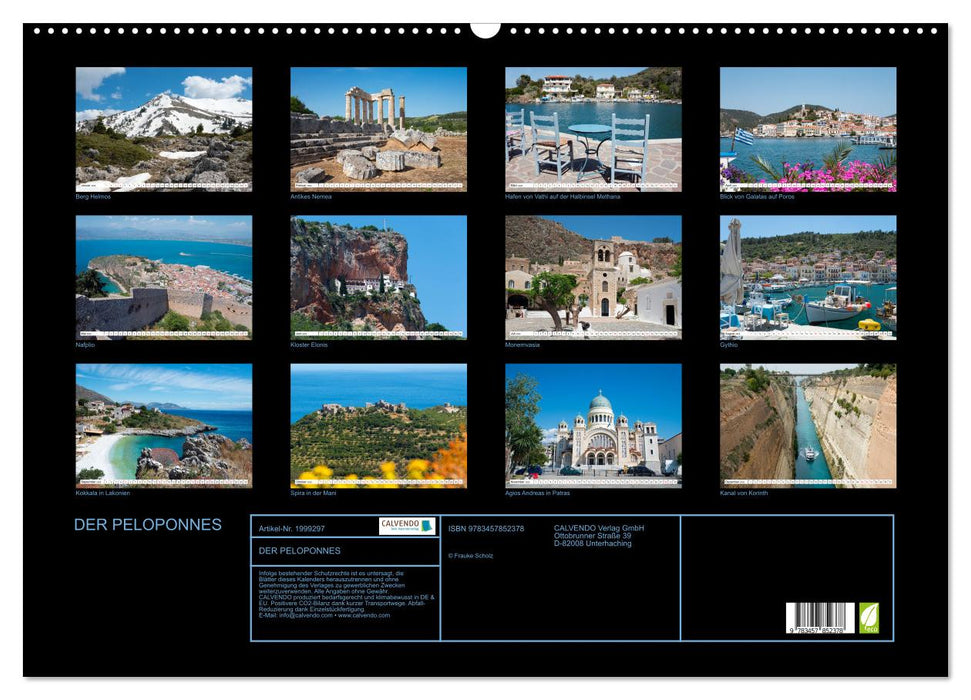
Task: Click the large DER PELOPONNES title
Action: [x=148, y=525]
